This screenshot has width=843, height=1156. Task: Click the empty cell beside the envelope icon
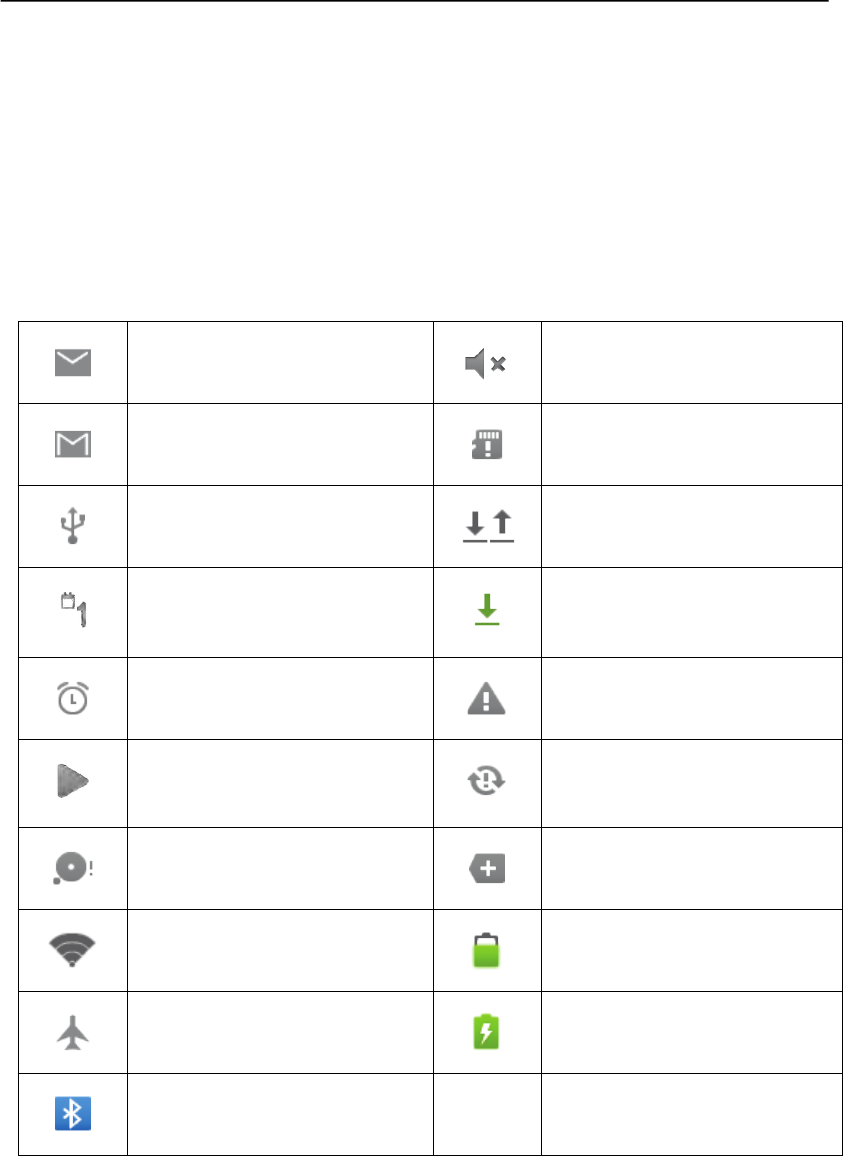coord(280,363)
